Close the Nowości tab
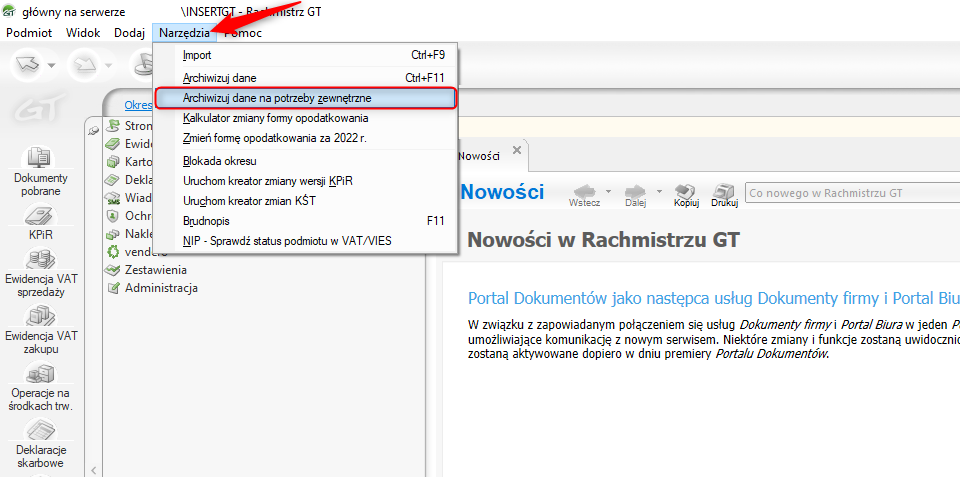 click(x=517, y=150)
